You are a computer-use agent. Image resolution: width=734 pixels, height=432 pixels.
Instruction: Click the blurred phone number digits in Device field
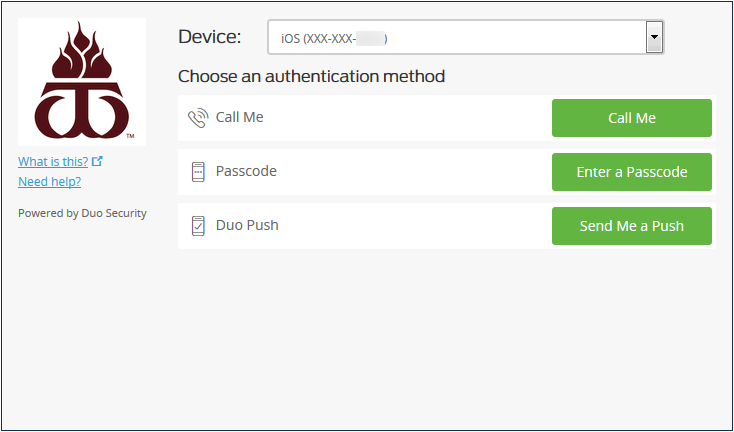click(x=370, y=39)
